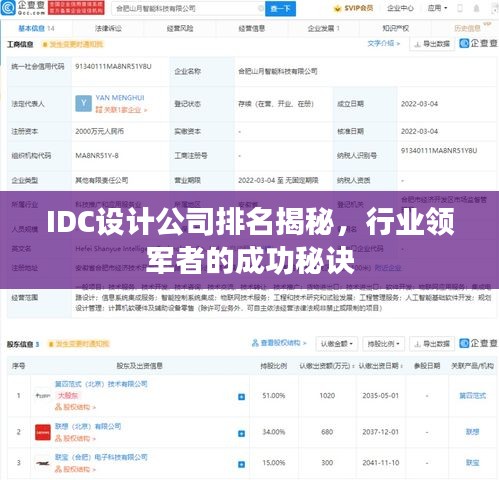Clear the search box with the X icon

261,9
